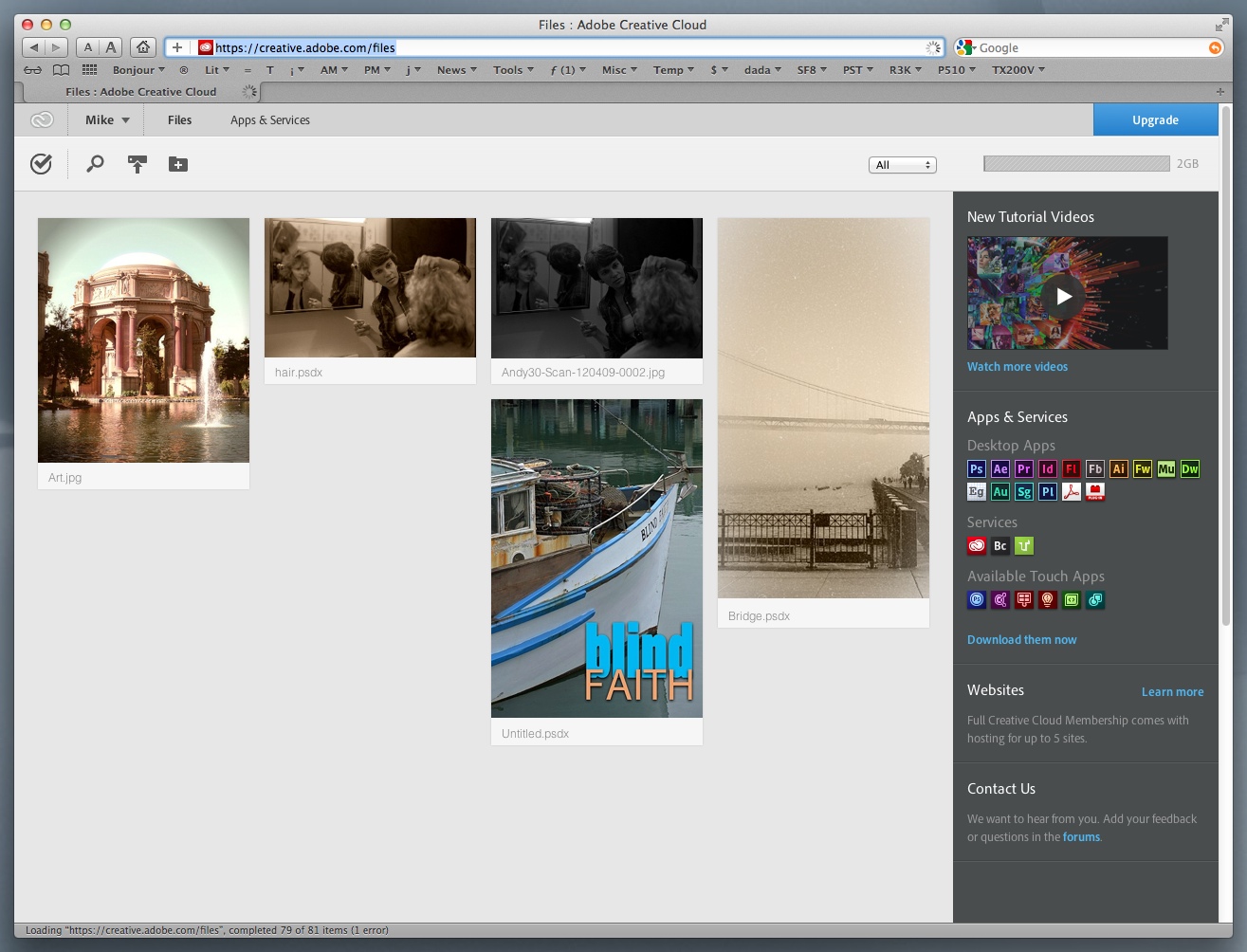The image size is (1247, 952).
Task: Toggle the select-files checkmark button
Action: [41, 164]
